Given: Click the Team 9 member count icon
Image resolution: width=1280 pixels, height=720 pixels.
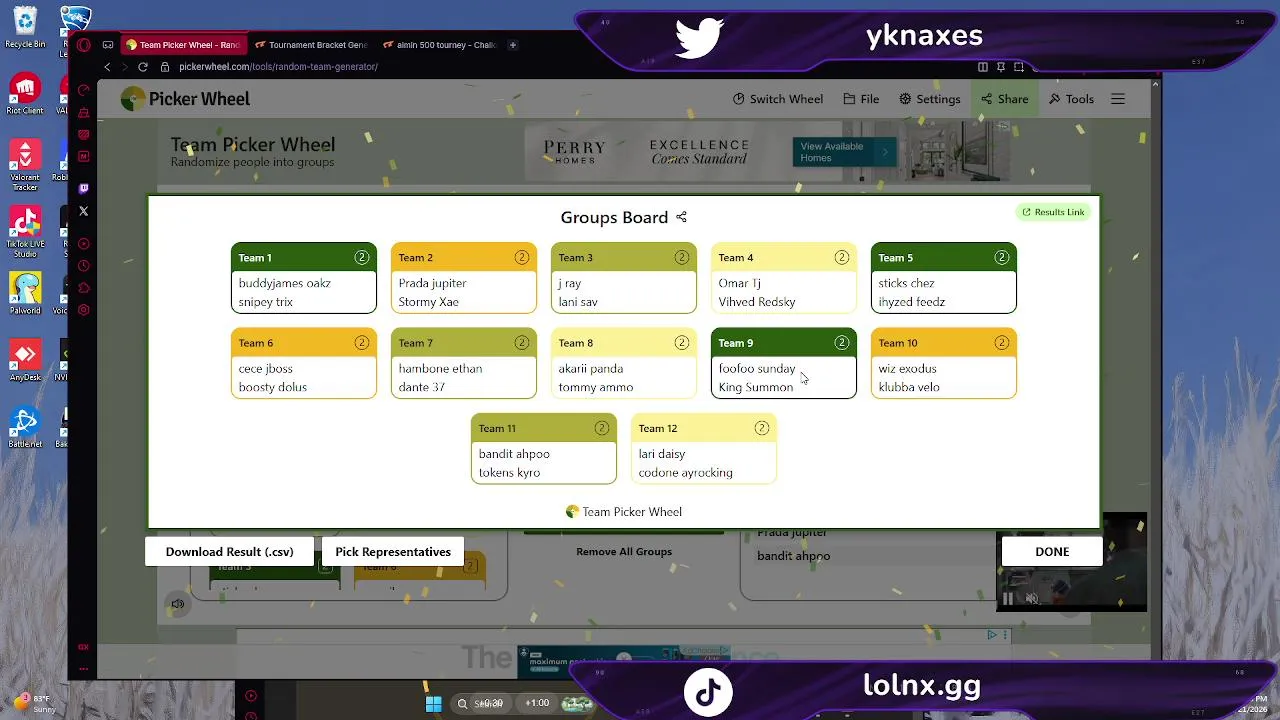Looking at the screenshot, I should [x=842, y=343].
